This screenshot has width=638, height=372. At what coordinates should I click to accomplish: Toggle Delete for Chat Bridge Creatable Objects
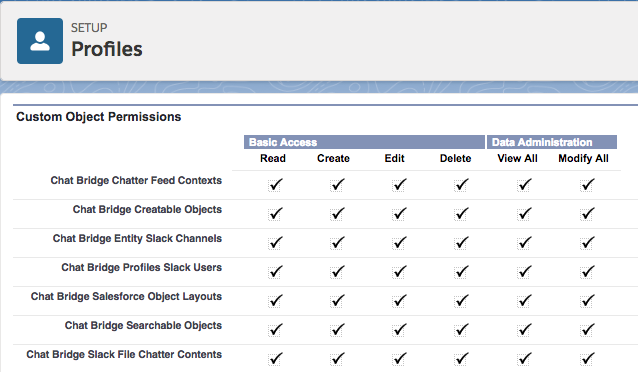pos(461,214)
